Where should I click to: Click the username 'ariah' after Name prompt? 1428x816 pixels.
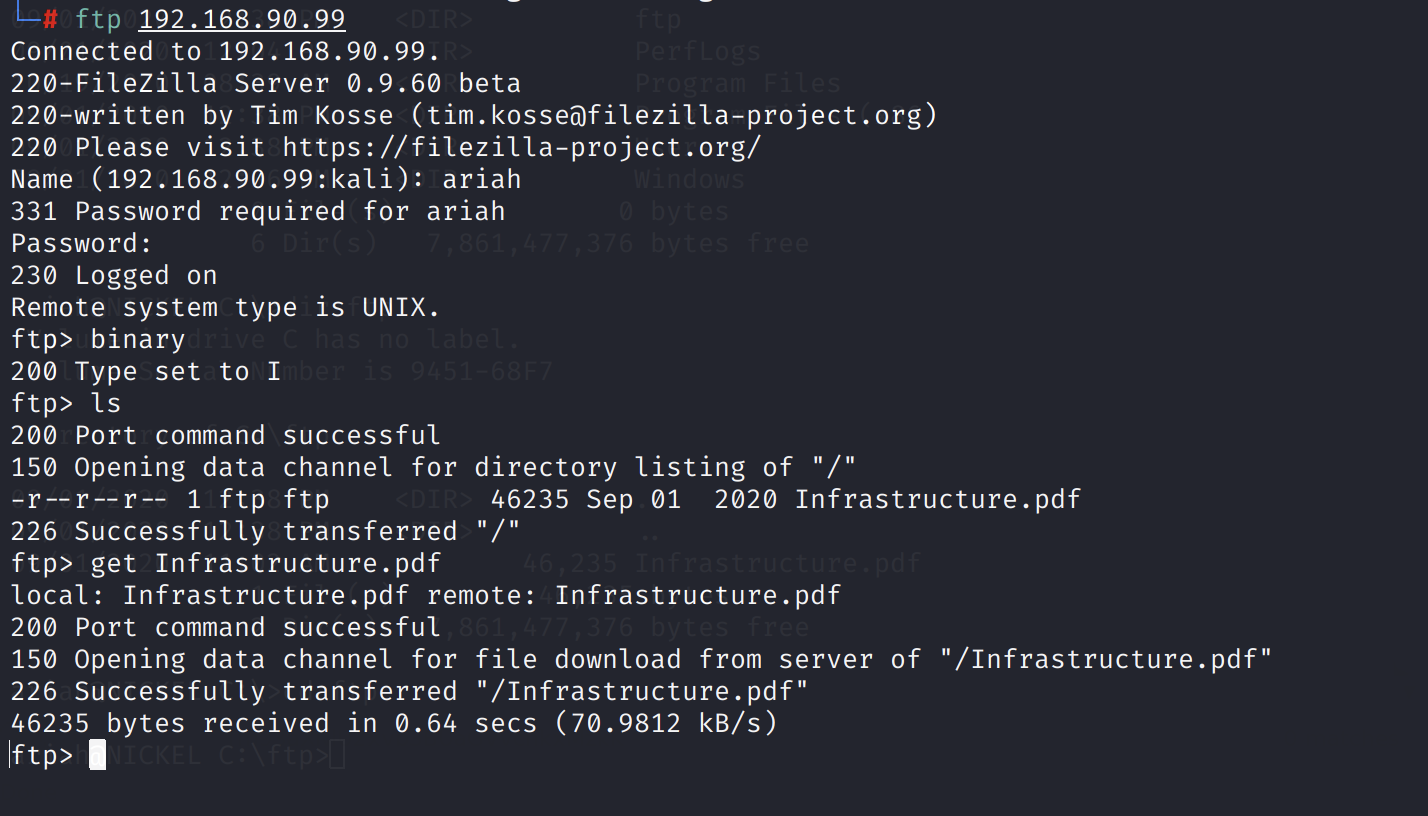[482, 179]
